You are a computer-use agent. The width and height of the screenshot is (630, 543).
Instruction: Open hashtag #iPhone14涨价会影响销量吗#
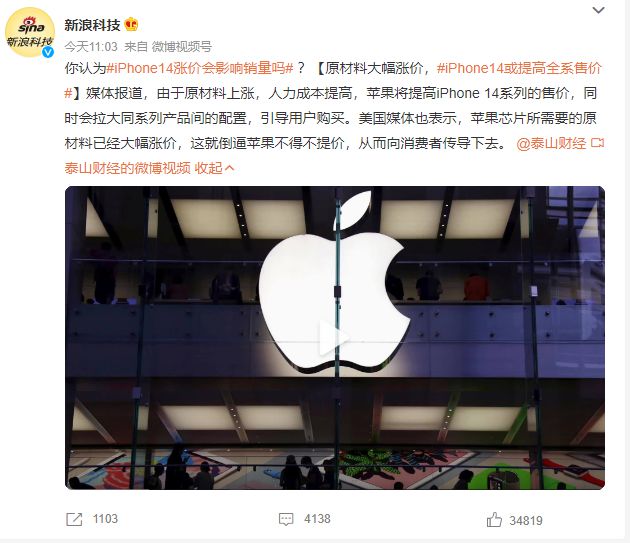pos(200,68)
